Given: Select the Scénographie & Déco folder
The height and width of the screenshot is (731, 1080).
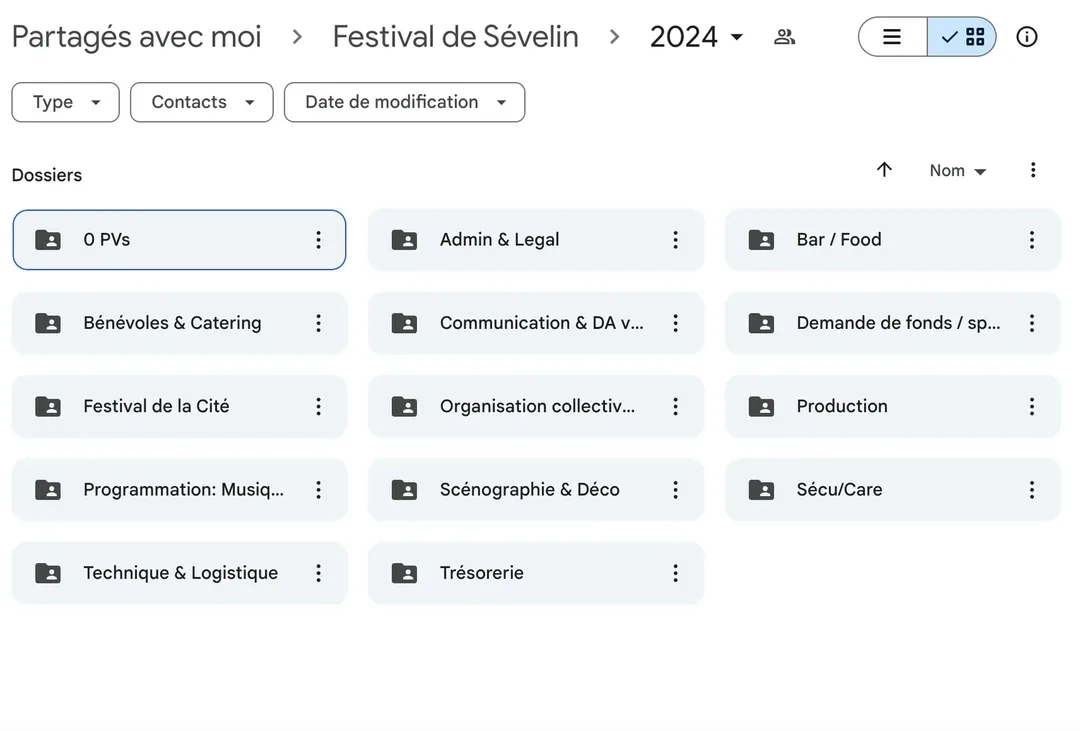Looking at the screenshot, I should tap(530, 490).
